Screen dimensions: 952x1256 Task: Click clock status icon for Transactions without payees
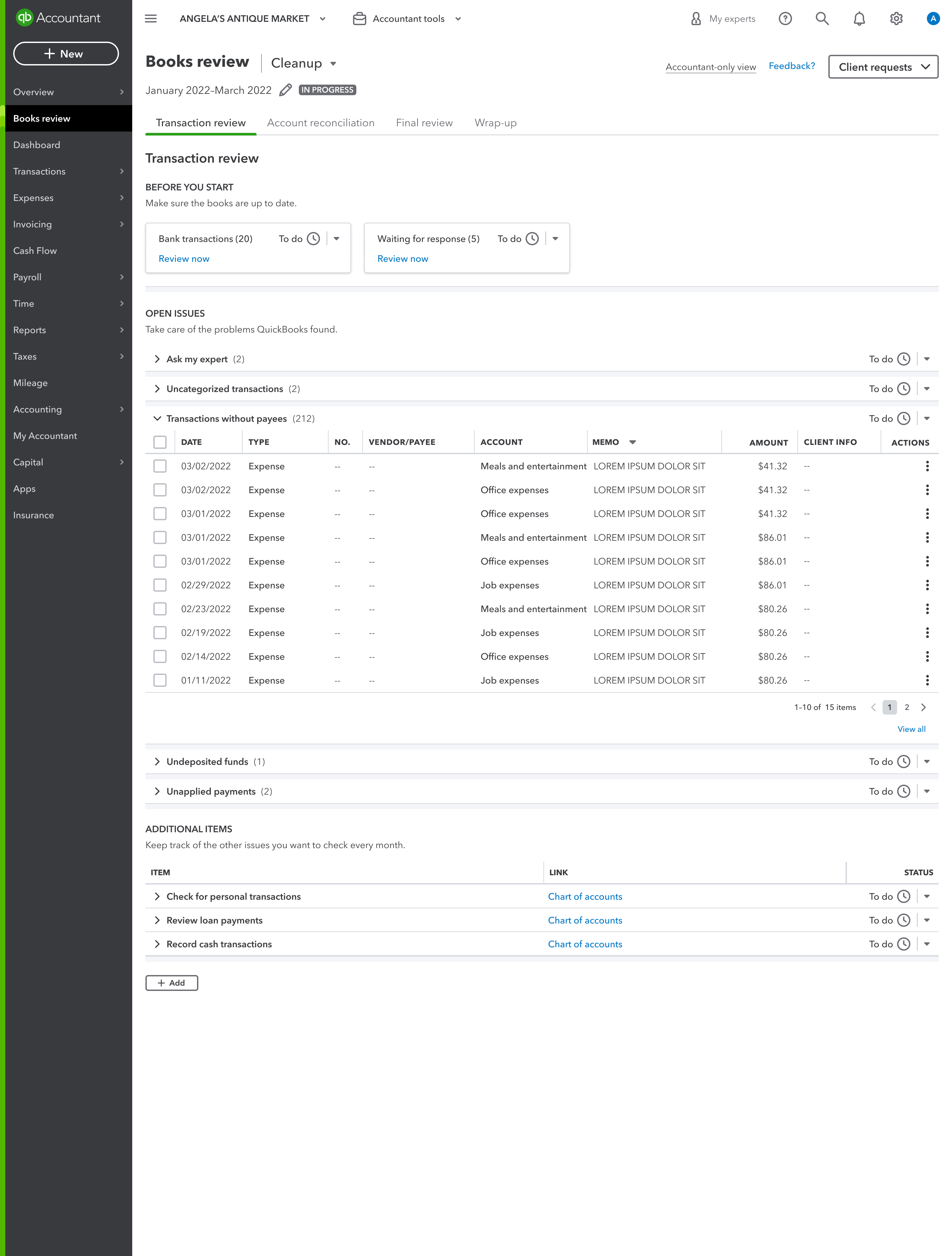904,418
